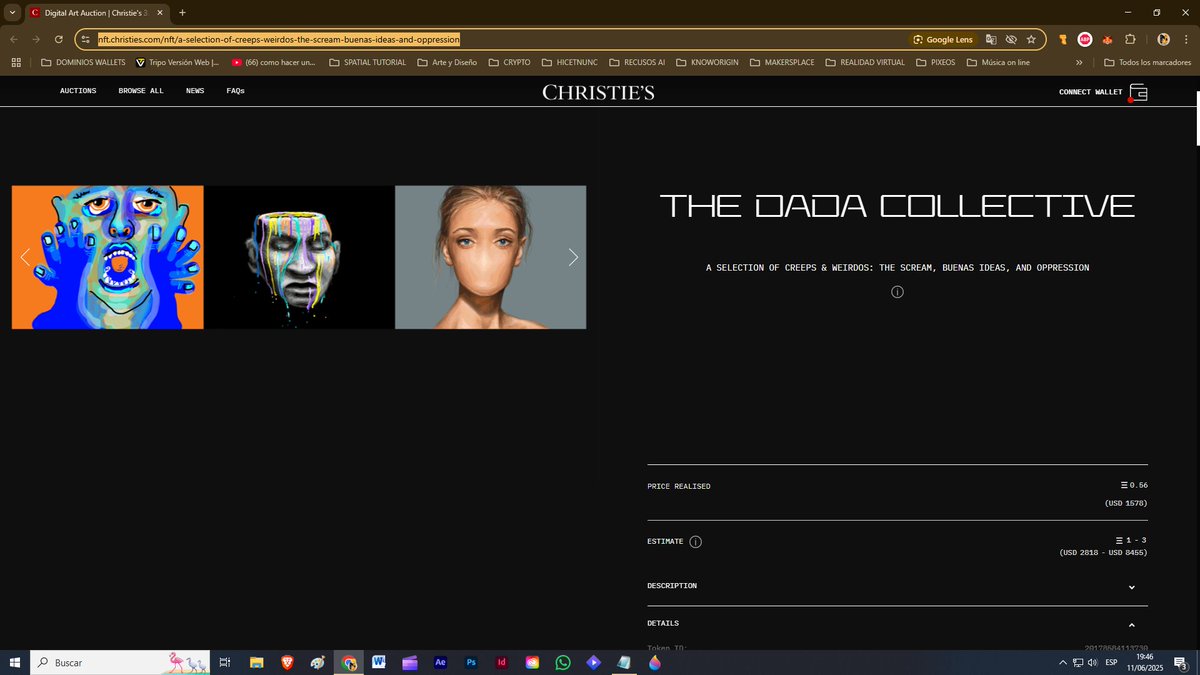Select The Scream blue face artwork
Screen dimensions: 1200x675
point(108,257)
